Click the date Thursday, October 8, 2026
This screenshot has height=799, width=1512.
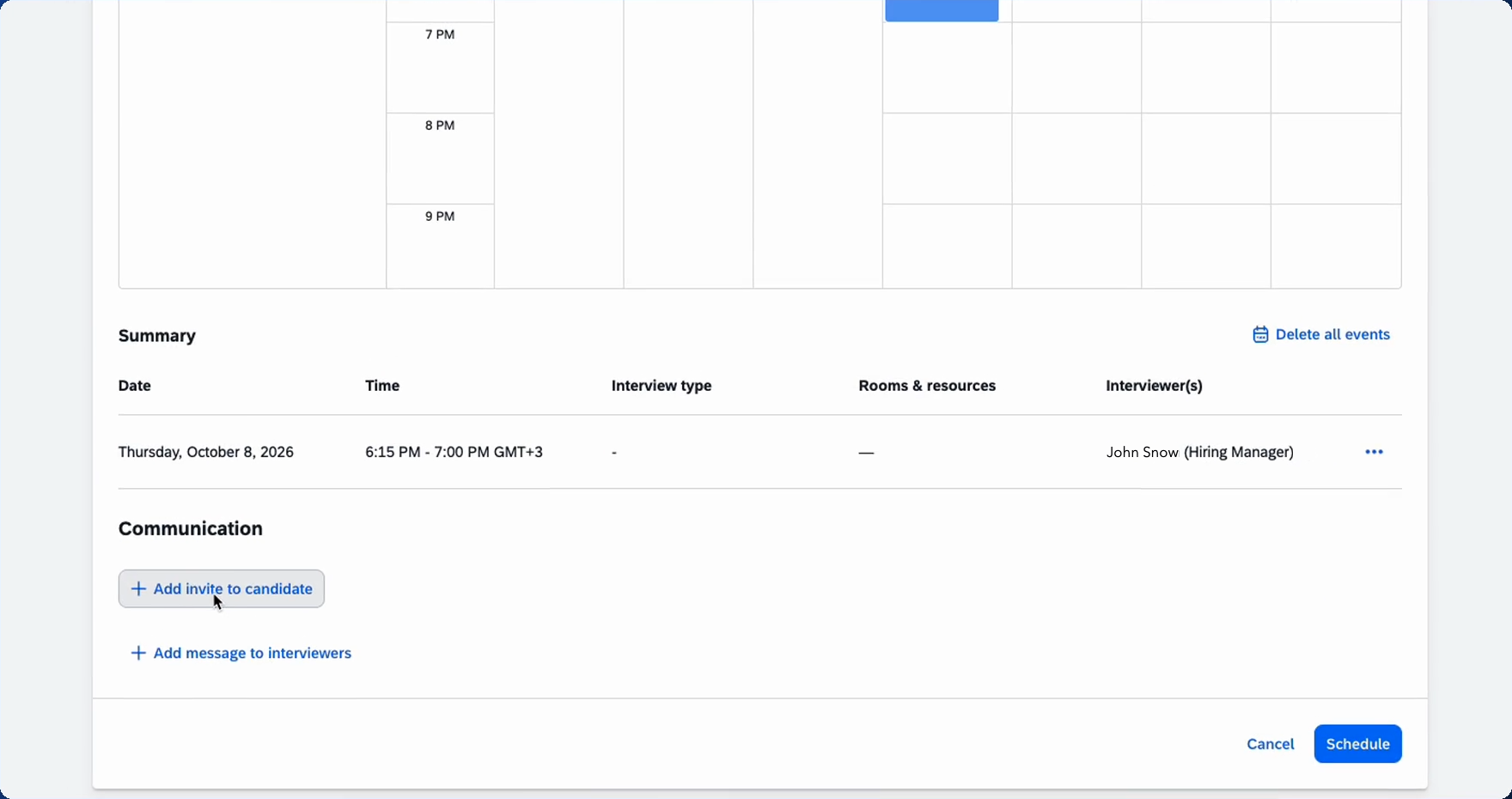coord(206,452)
